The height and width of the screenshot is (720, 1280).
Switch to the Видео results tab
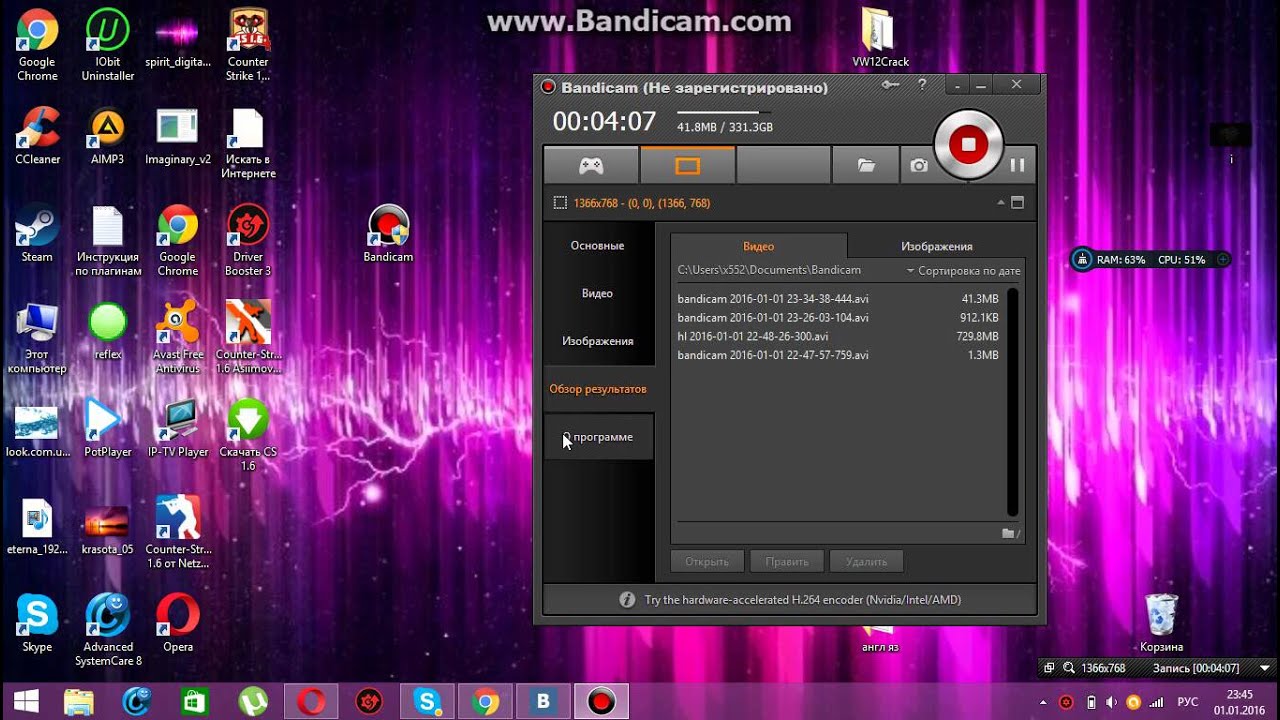click(759, 246)
